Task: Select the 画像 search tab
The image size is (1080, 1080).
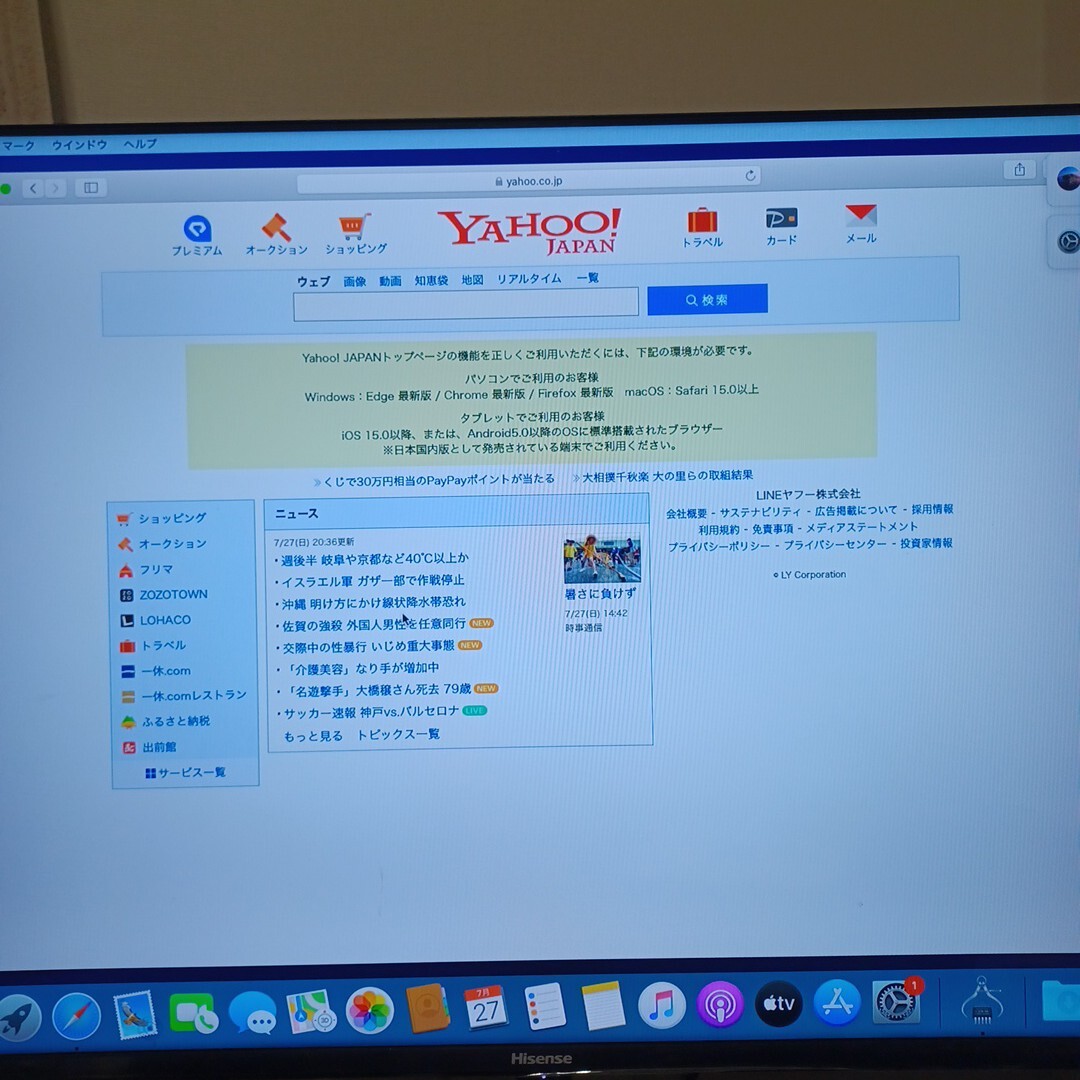Action: coord(355,281)
